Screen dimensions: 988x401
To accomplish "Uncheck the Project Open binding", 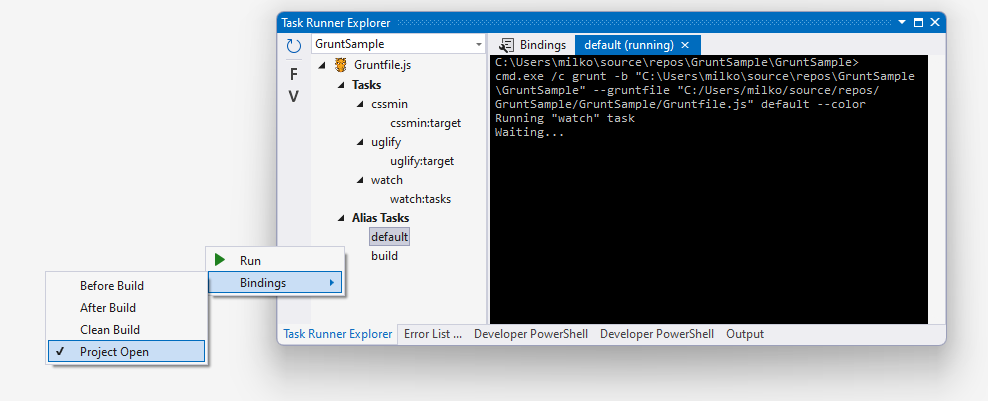I will [127, 352].
